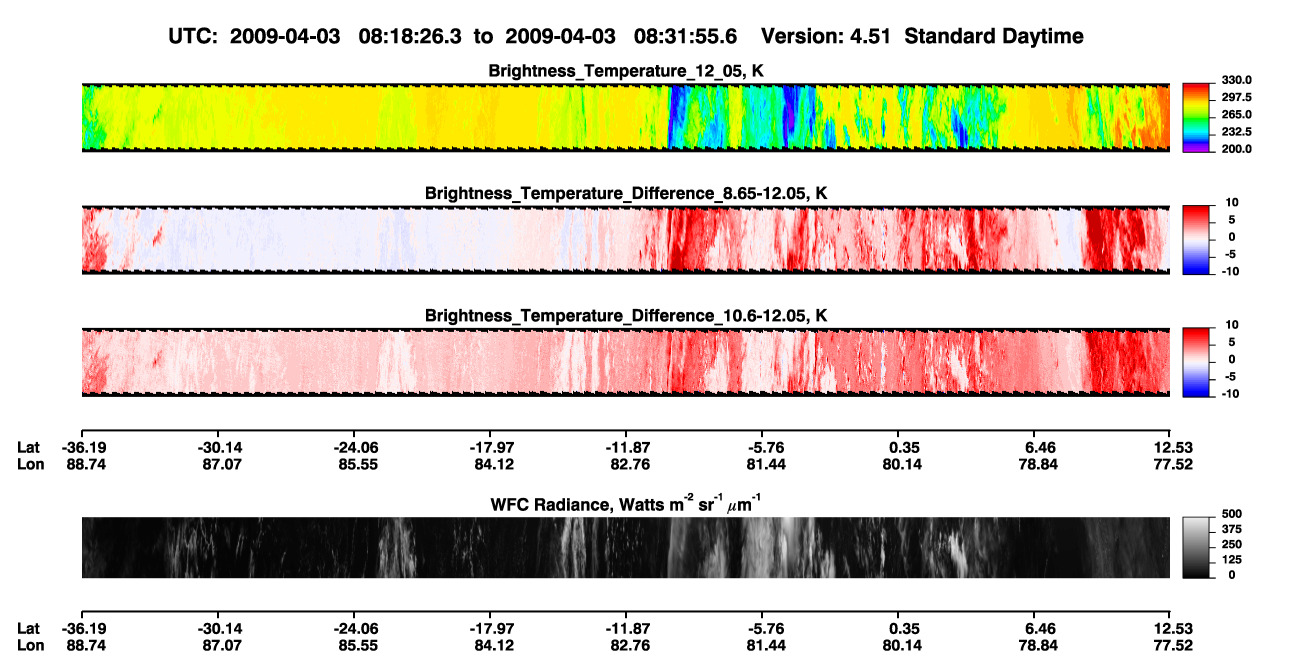Click the grayscale WFC Radiance image strip
This screenshot has height=667, width=1300.
pyautogui.click(x=625, y=548)
